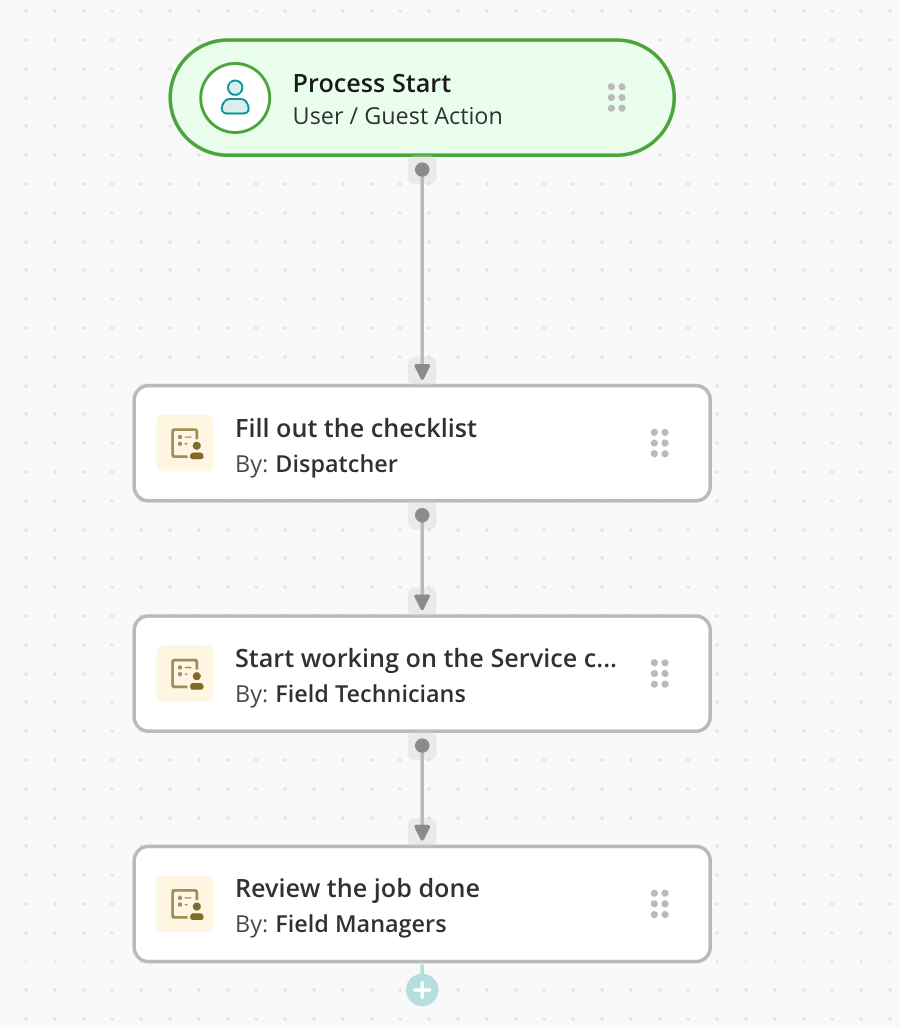Open the Start working on the Service step
Viewport: 900px width, 1028px height.
425,659
